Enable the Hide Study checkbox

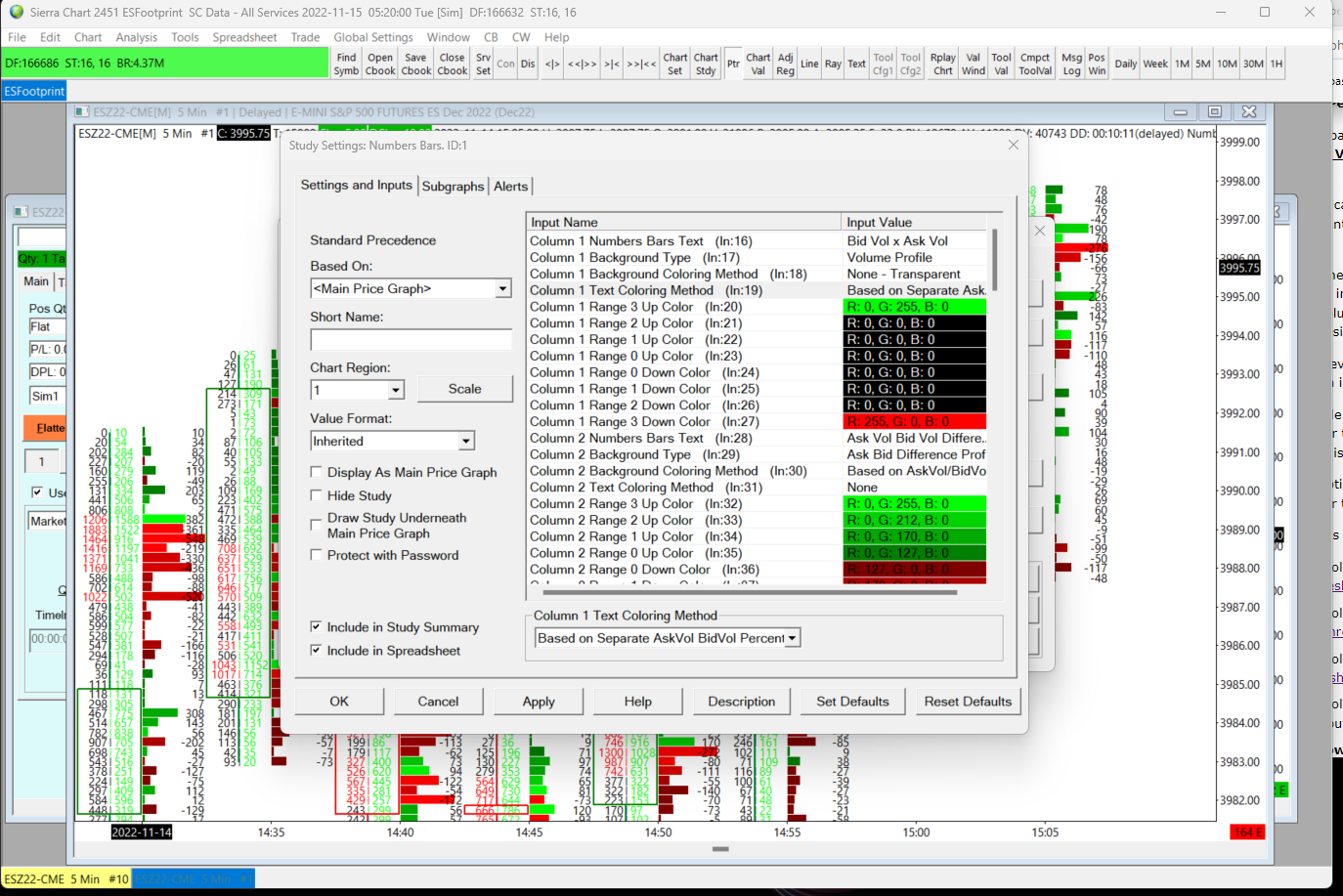point(317,495)
